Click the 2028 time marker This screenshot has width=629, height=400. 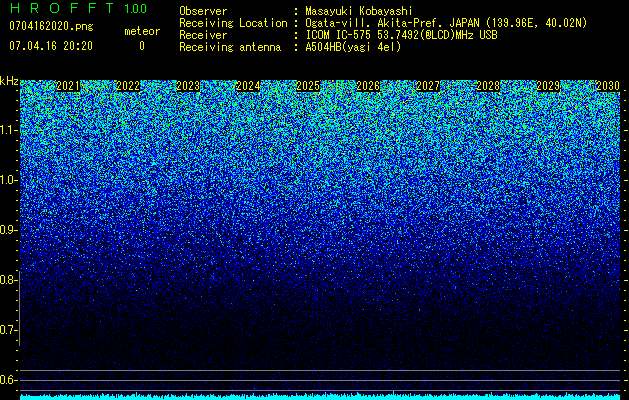click(x=488, y=86)
